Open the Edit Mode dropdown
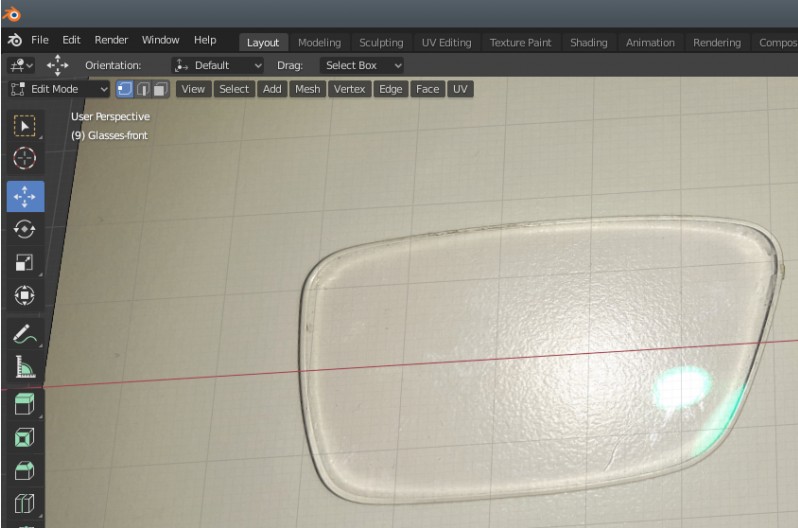The image size is (798, 528). point(59,89)
